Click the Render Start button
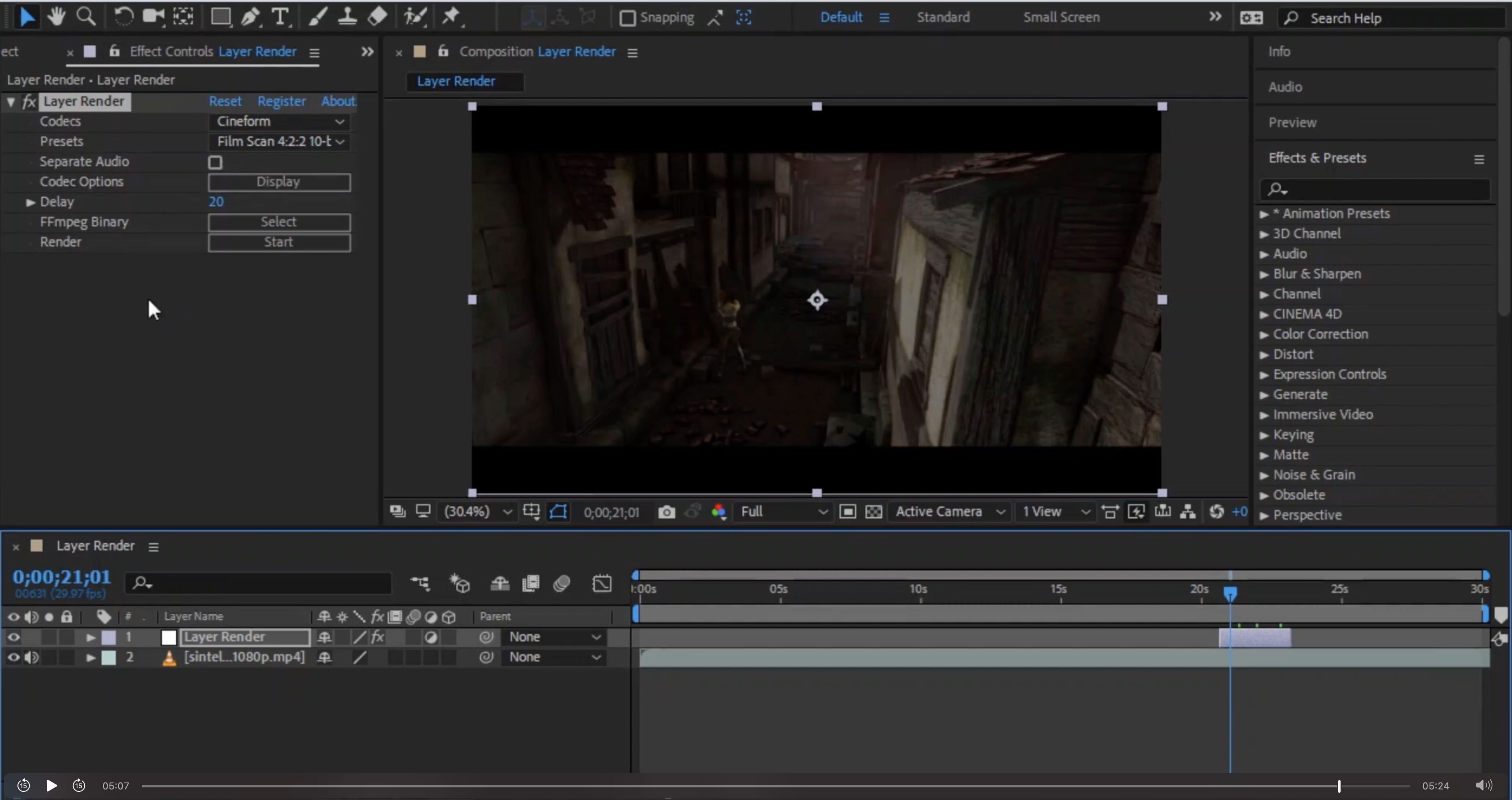 coord(279,242)
